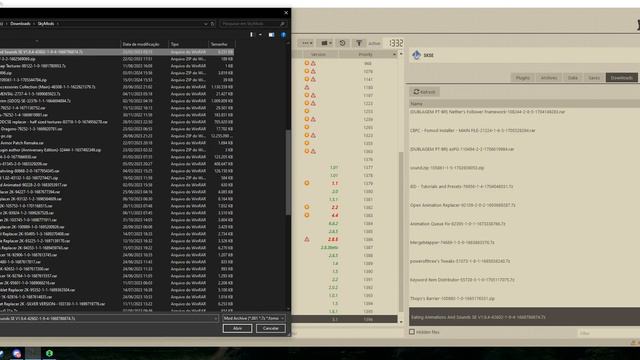
Task: Click the search magnifier icon in the file dialog
Action: [x=282, y=24]
